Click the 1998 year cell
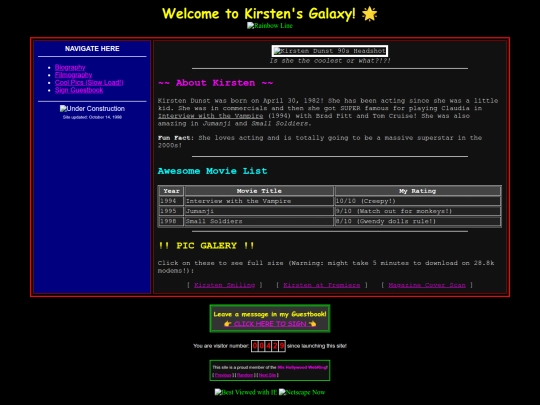The height and width of the screenshot is (405, 540). (x=171, y=221)
